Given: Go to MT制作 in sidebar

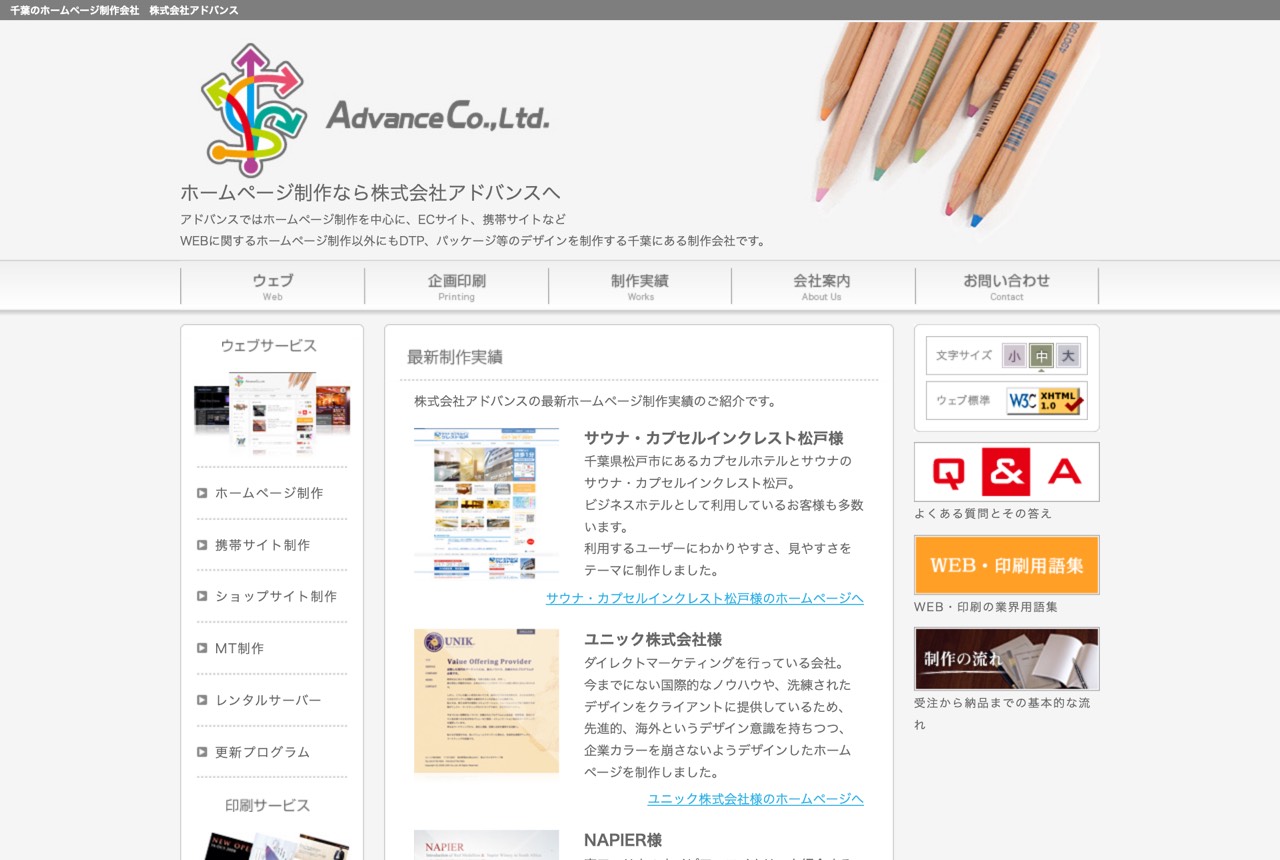Looking at the screenshot, I should click(x=239, y=648).
